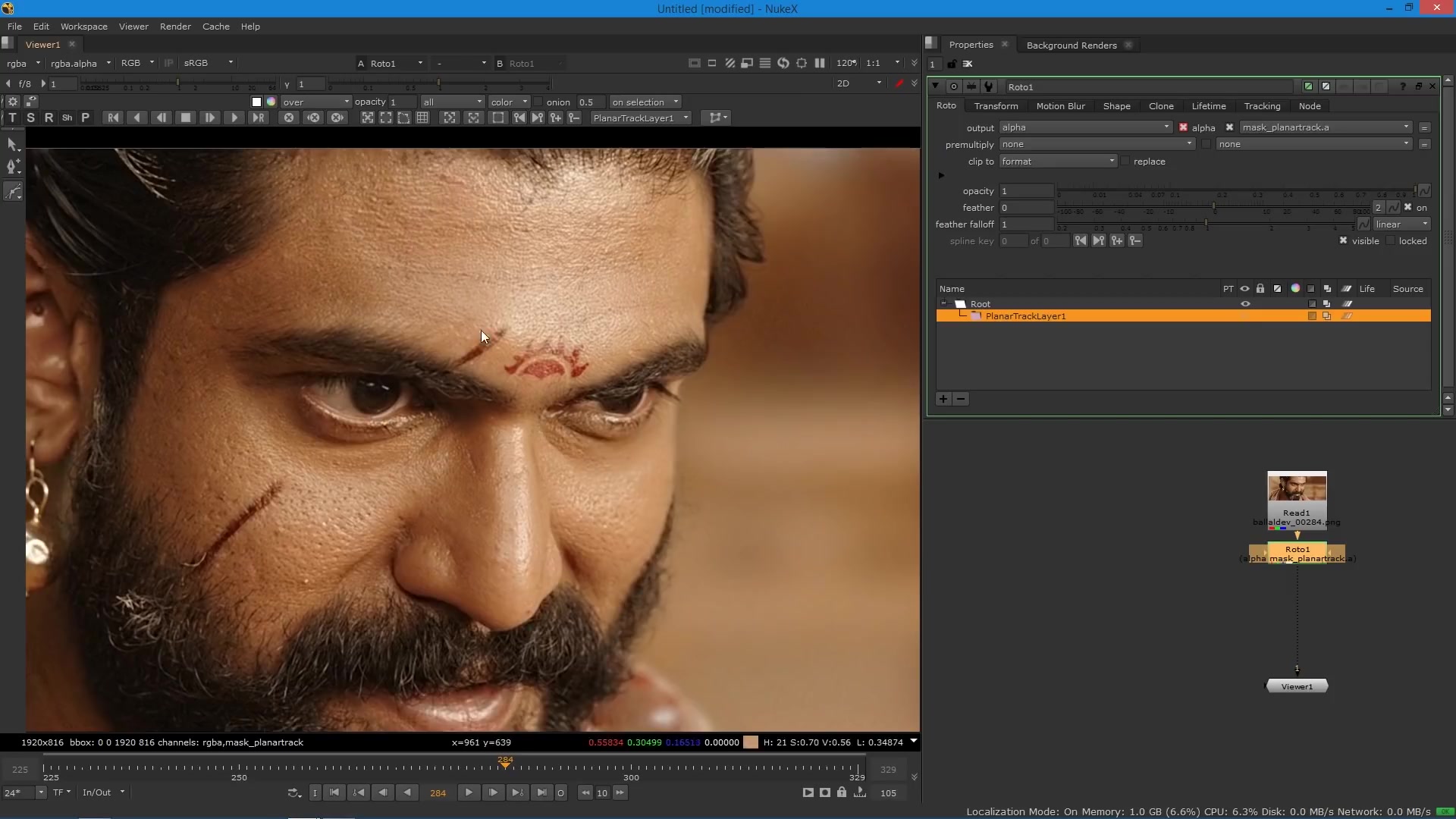Open the output channel dropdown
The image size is (1456, 819).
coord(1086,127)
